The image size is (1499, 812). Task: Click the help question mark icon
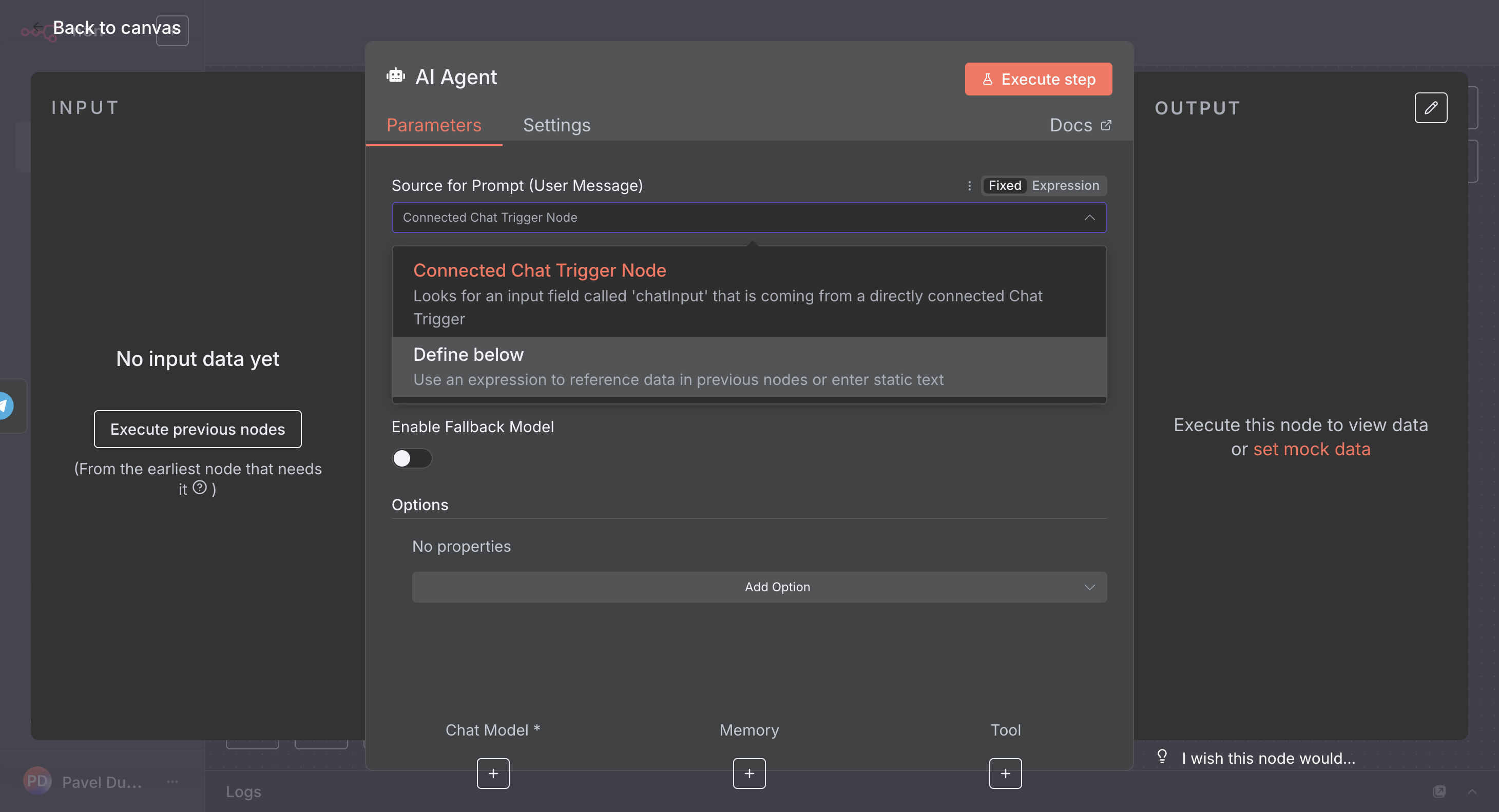click(200, 488)
